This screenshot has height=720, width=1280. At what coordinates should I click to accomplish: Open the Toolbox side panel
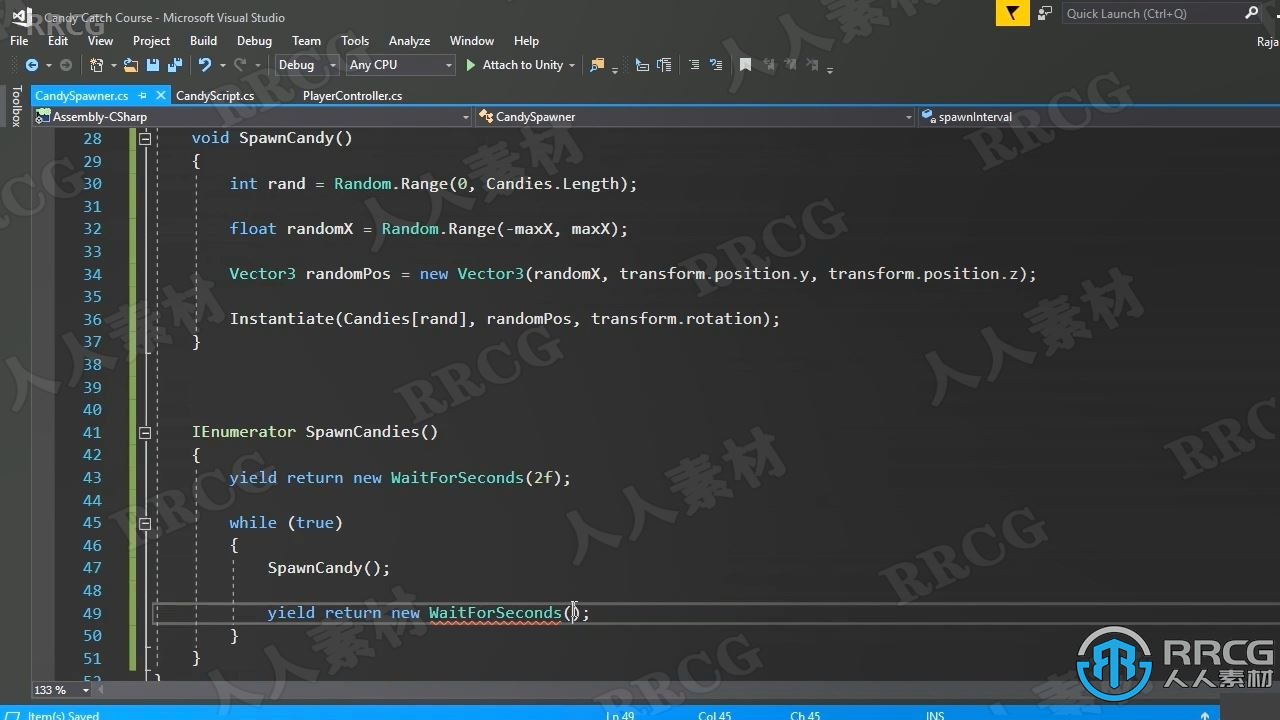coord(15,106)
